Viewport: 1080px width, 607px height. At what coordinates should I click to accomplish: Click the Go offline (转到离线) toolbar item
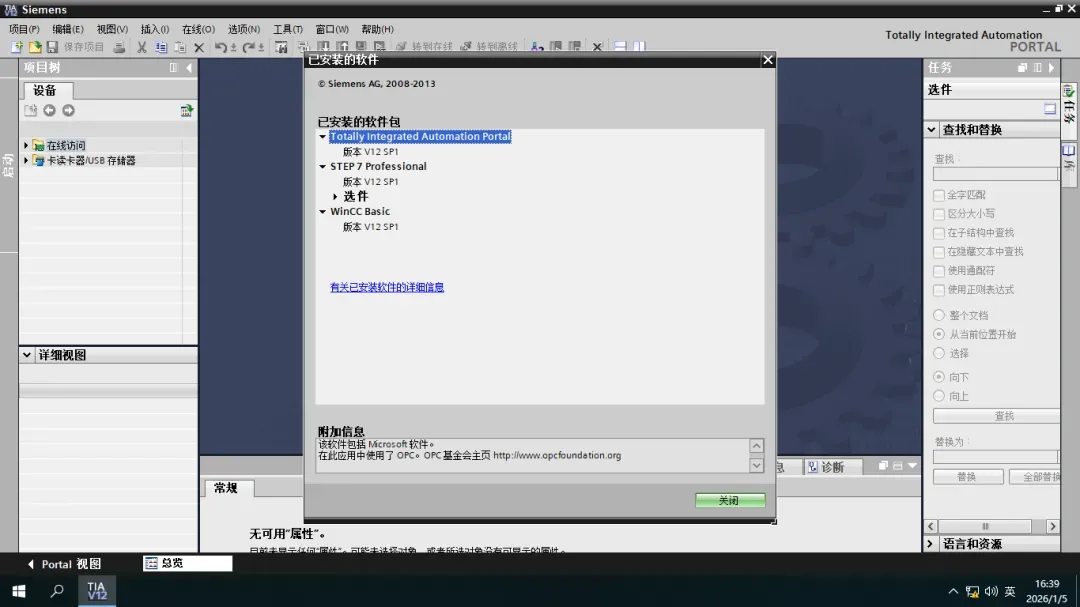tap(488, 47)
